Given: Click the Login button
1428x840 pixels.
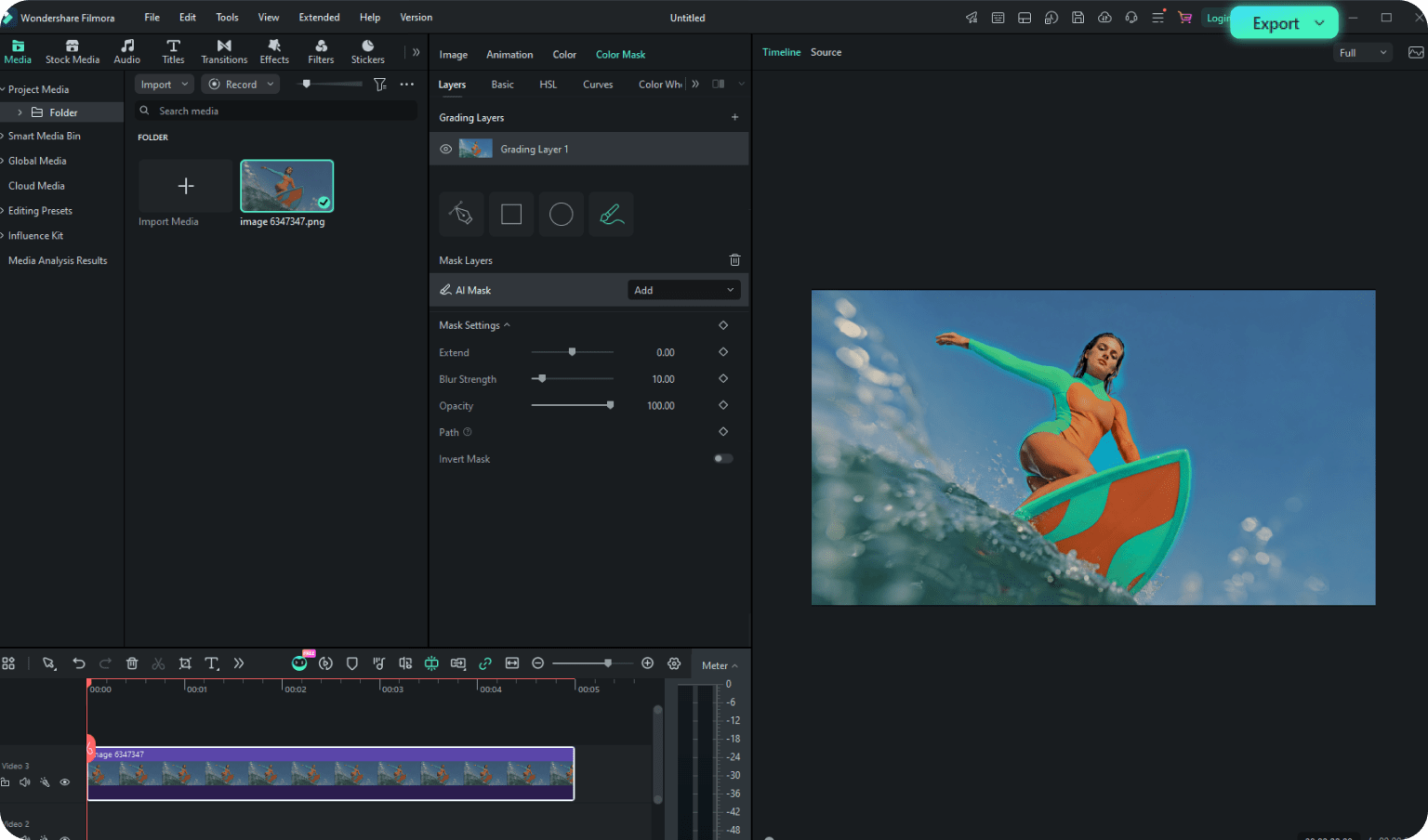Looking at the screenshot, I should pos(1217,18).
